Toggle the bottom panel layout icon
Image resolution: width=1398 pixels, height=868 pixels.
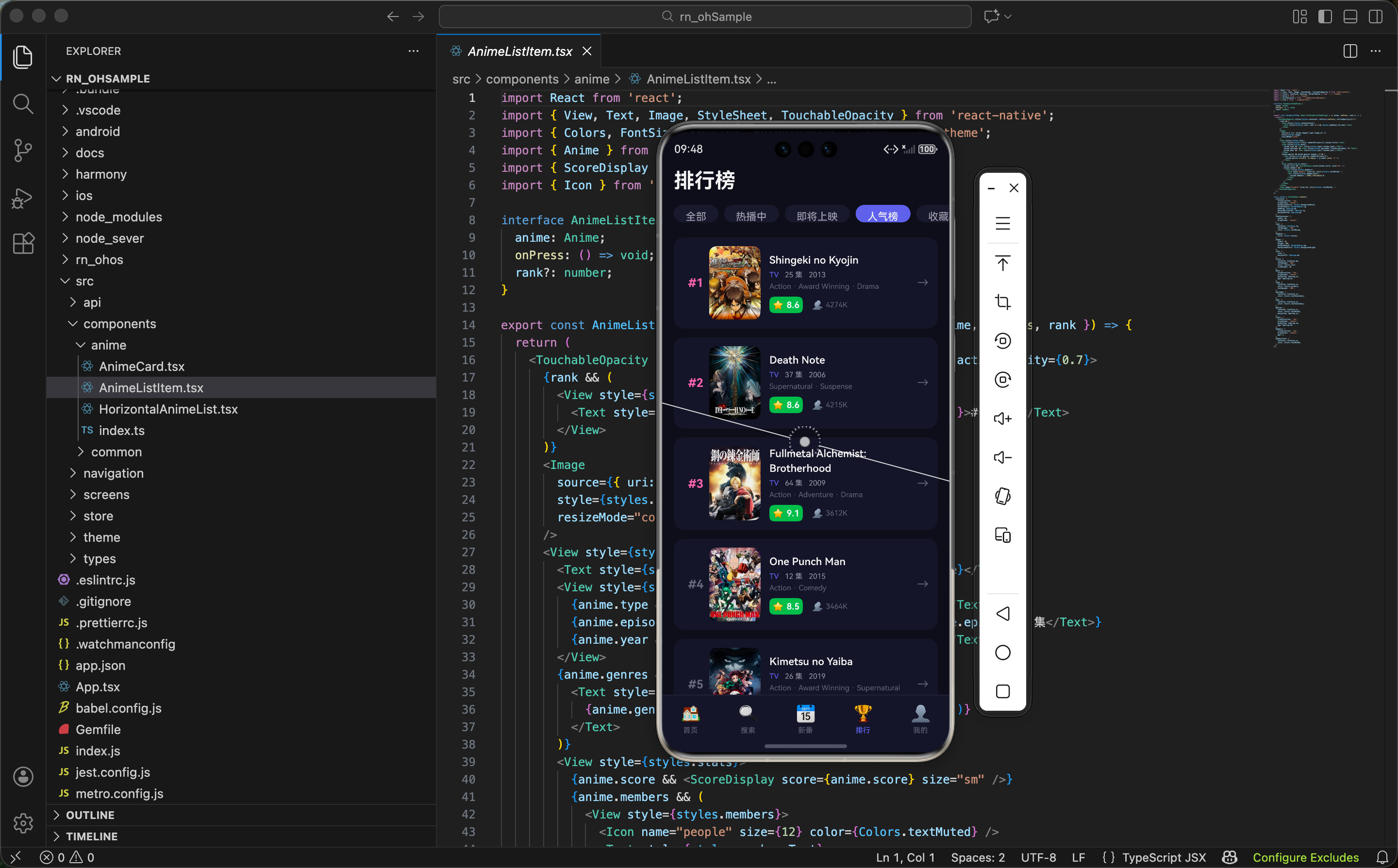[x=1350, y=17]
